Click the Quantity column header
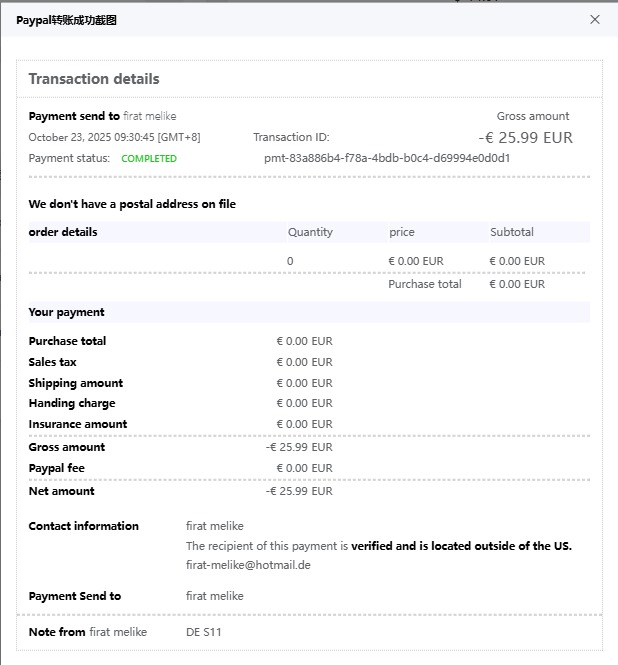The width and height of the screenshot is (618, 665). [310, 232]
